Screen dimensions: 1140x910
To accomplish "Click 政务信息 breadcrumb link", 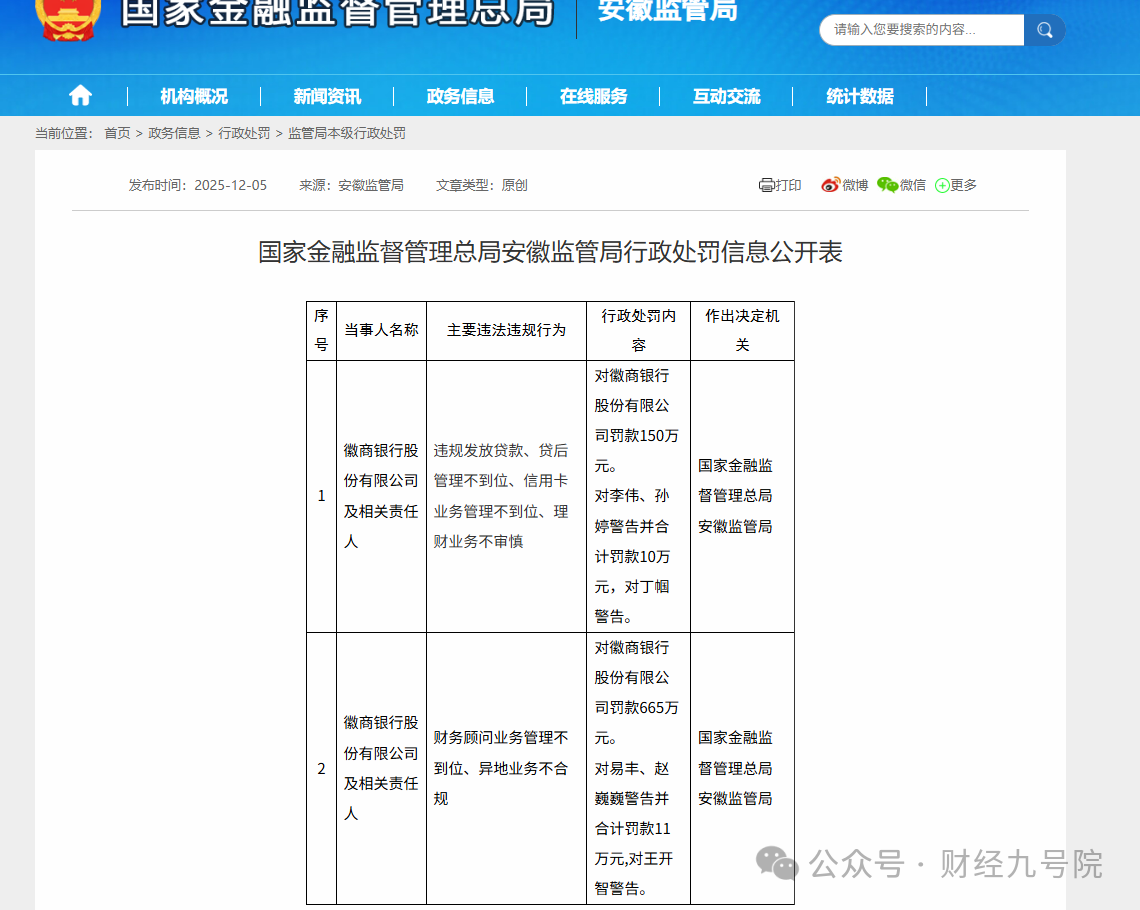I will [x=174, y=133].
